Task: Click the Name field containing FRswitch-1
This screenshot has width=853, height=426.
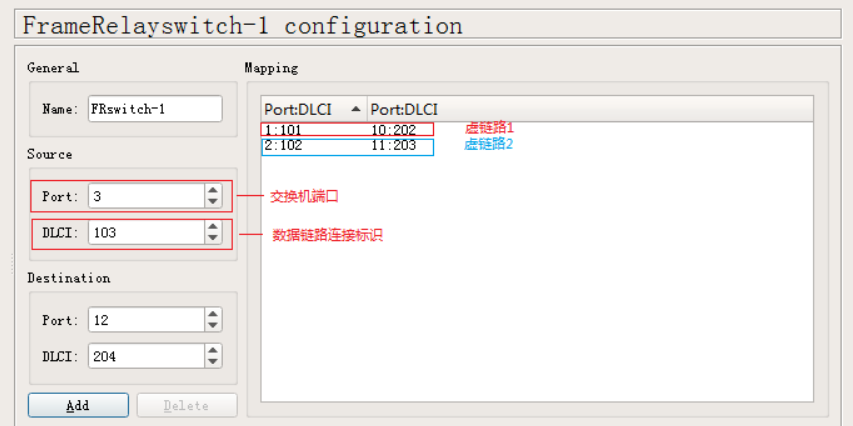Action: click(x=155, y=109)
